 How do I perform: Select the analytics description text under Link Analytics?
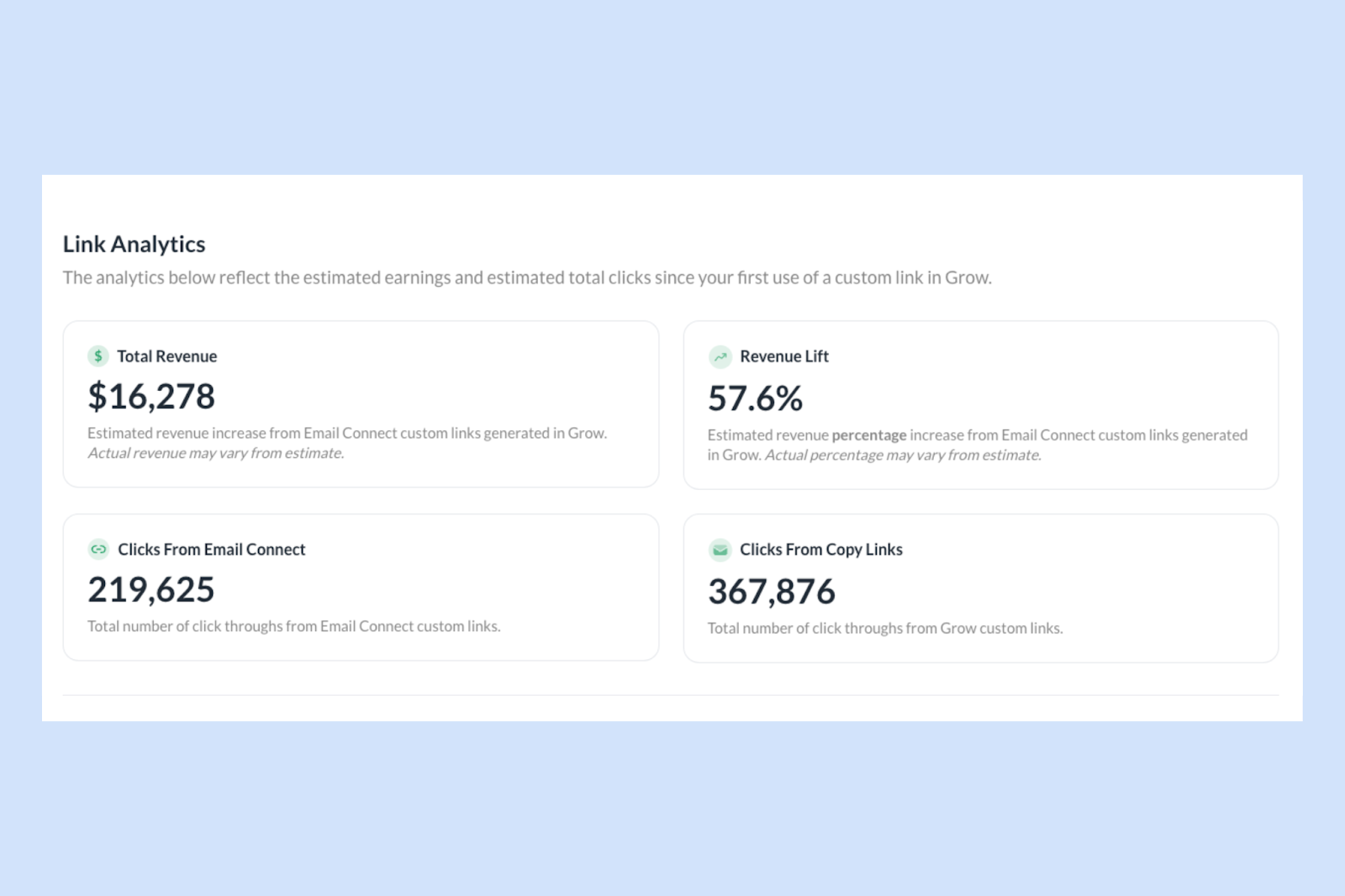(x=527, y=277)
